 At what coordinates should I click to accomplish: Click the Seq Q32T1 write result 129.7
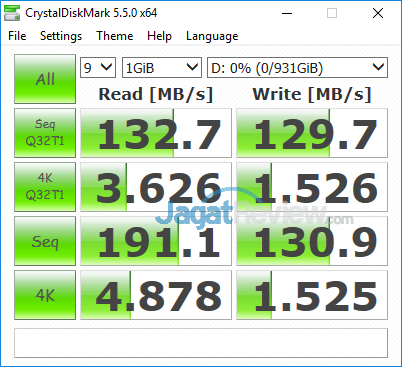click(312, 133)
